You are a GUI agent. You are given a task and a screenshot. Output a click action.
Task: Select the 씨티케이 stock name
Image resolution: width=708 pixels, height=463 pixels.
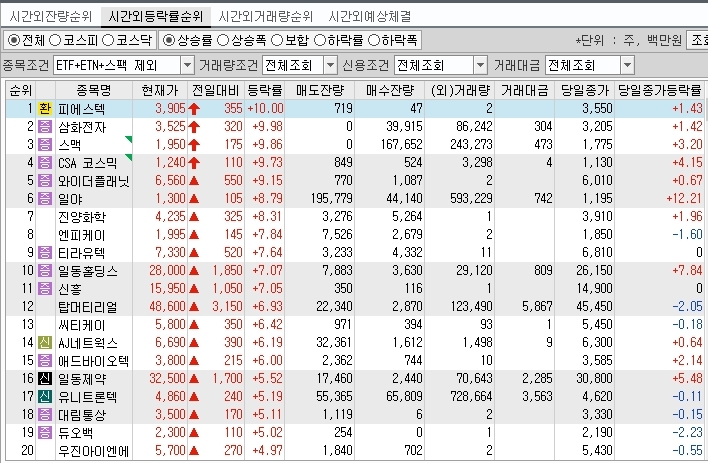click(x=82, y=325)
